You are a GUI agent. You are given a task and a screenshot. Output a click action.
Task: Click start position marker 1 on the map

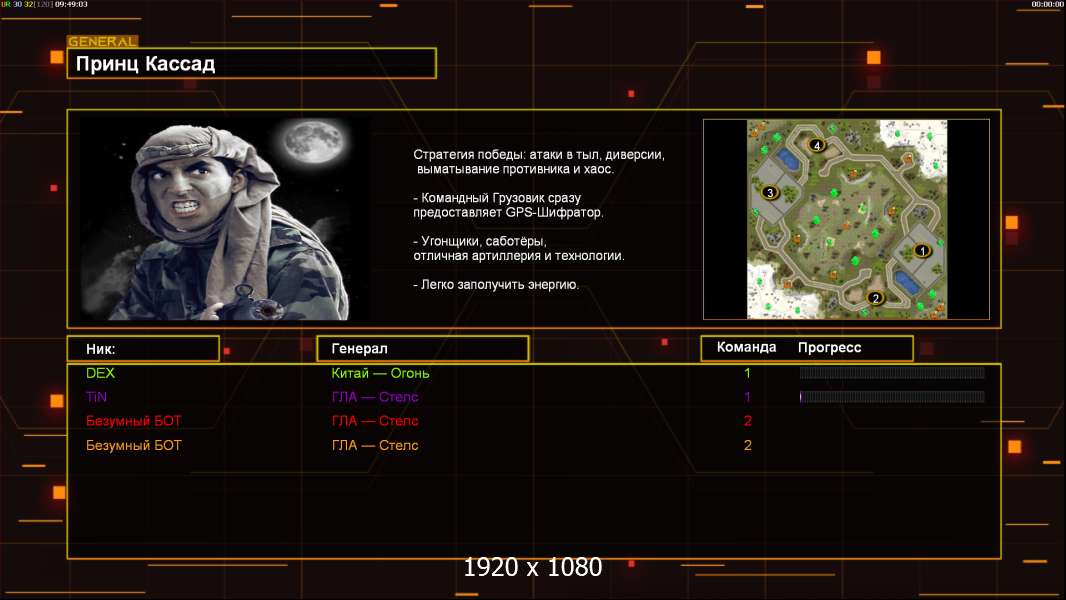[x=922, y=251]
